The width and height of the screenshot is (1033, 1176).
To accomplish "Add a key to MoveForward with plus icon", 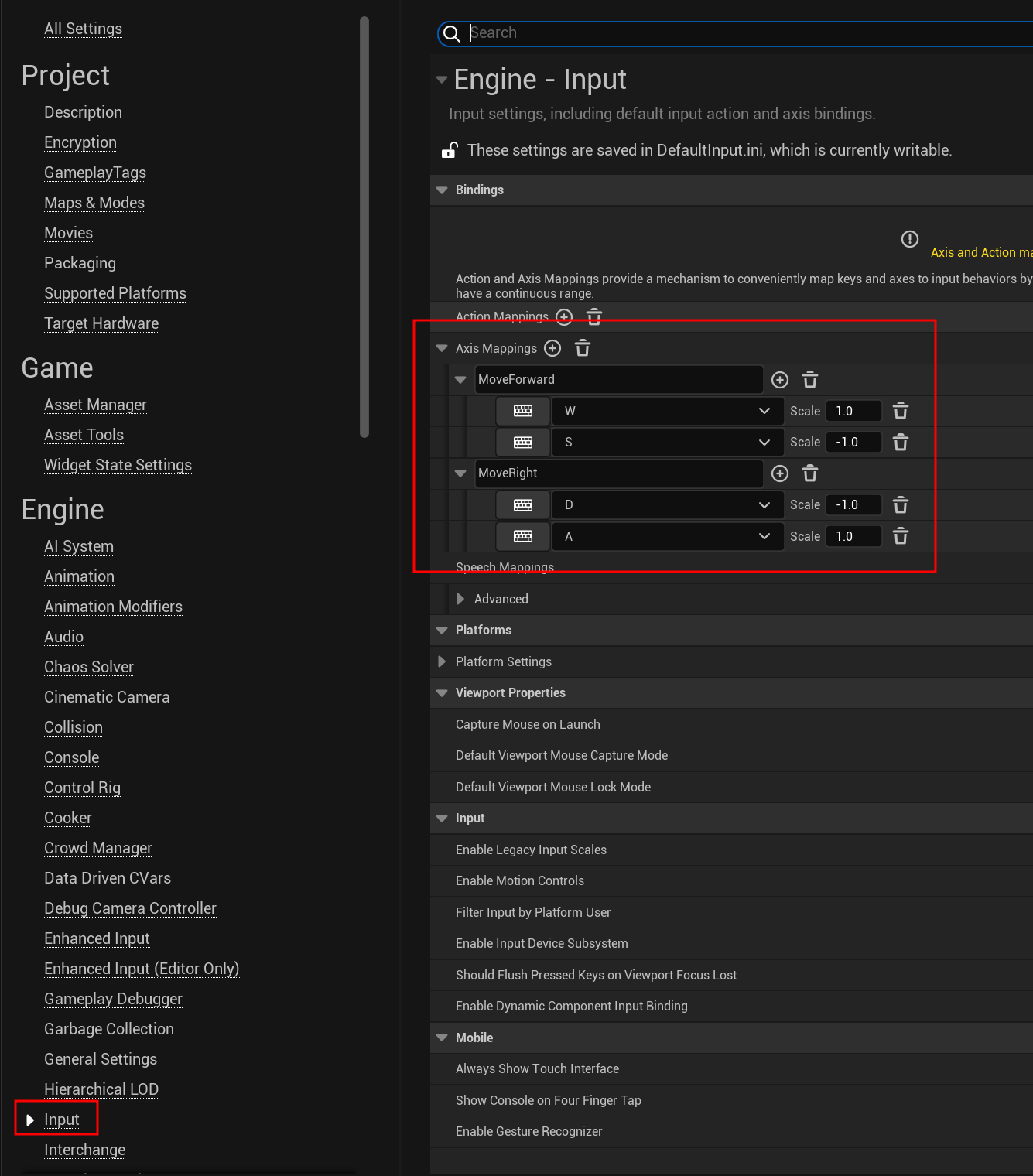I will tap(780, 380).
